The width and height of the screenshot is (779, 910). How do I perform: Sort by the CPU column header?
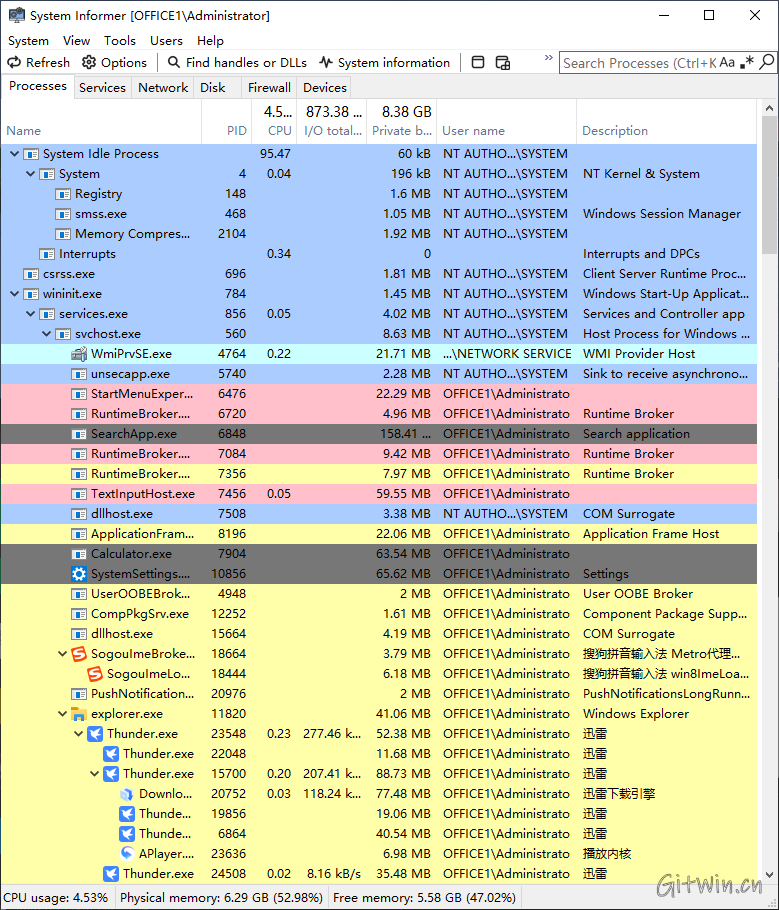coord(274,121)
